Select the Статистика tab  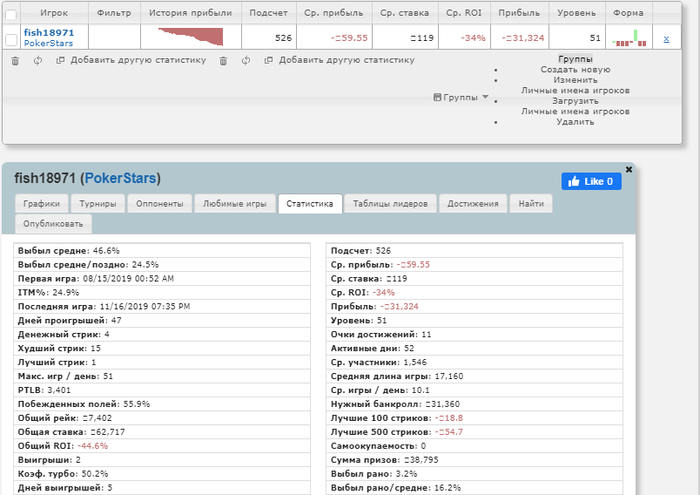[x=310, y=204]
